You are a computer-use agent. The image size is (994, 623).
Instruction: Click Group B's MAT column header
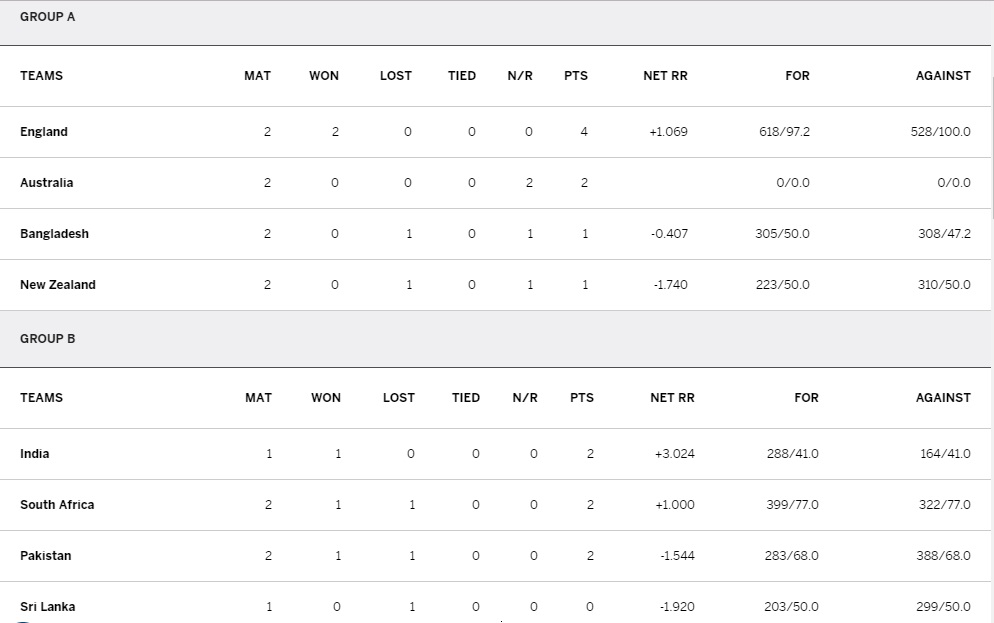coord(258,398)
